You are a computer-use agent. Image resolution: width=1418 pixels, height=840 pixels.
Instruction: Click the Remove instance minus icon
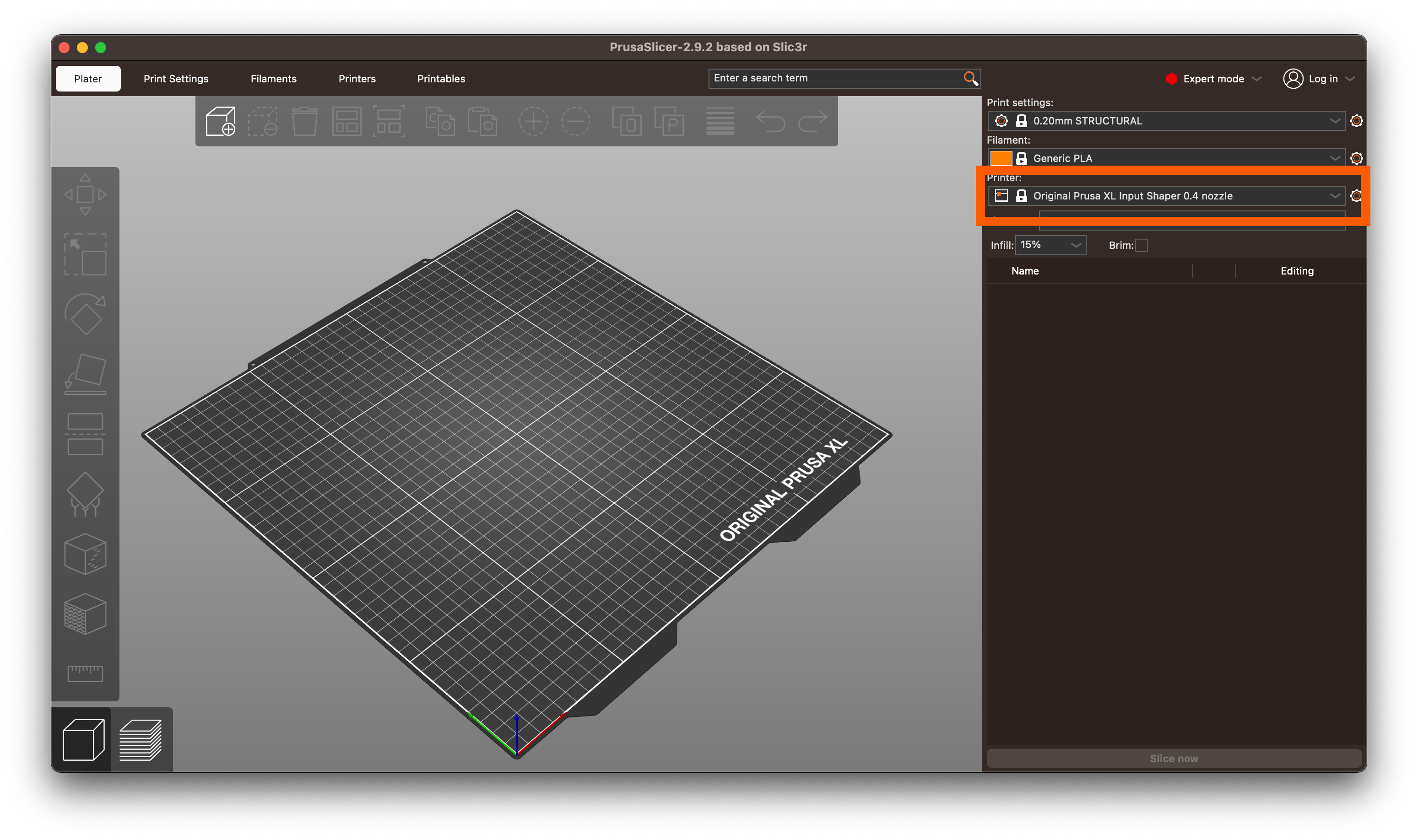pyautogui.click(x=575, y=121)
